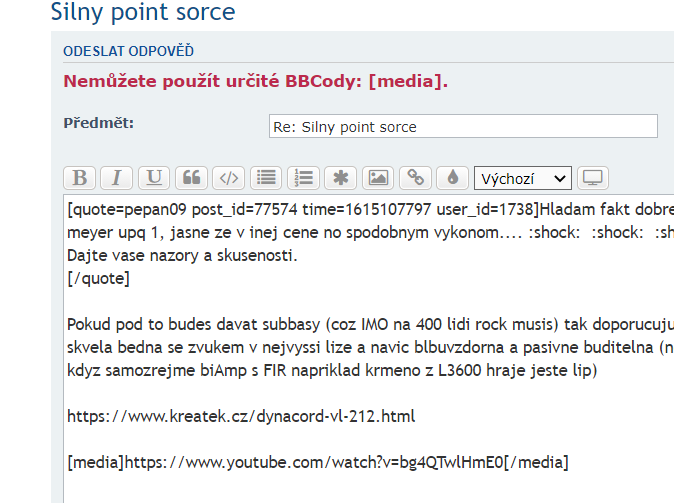Screen dimensions: 674x503
Task: Insert an unordered bullet list
Action: pyautogui.click(x=266, y=178)
